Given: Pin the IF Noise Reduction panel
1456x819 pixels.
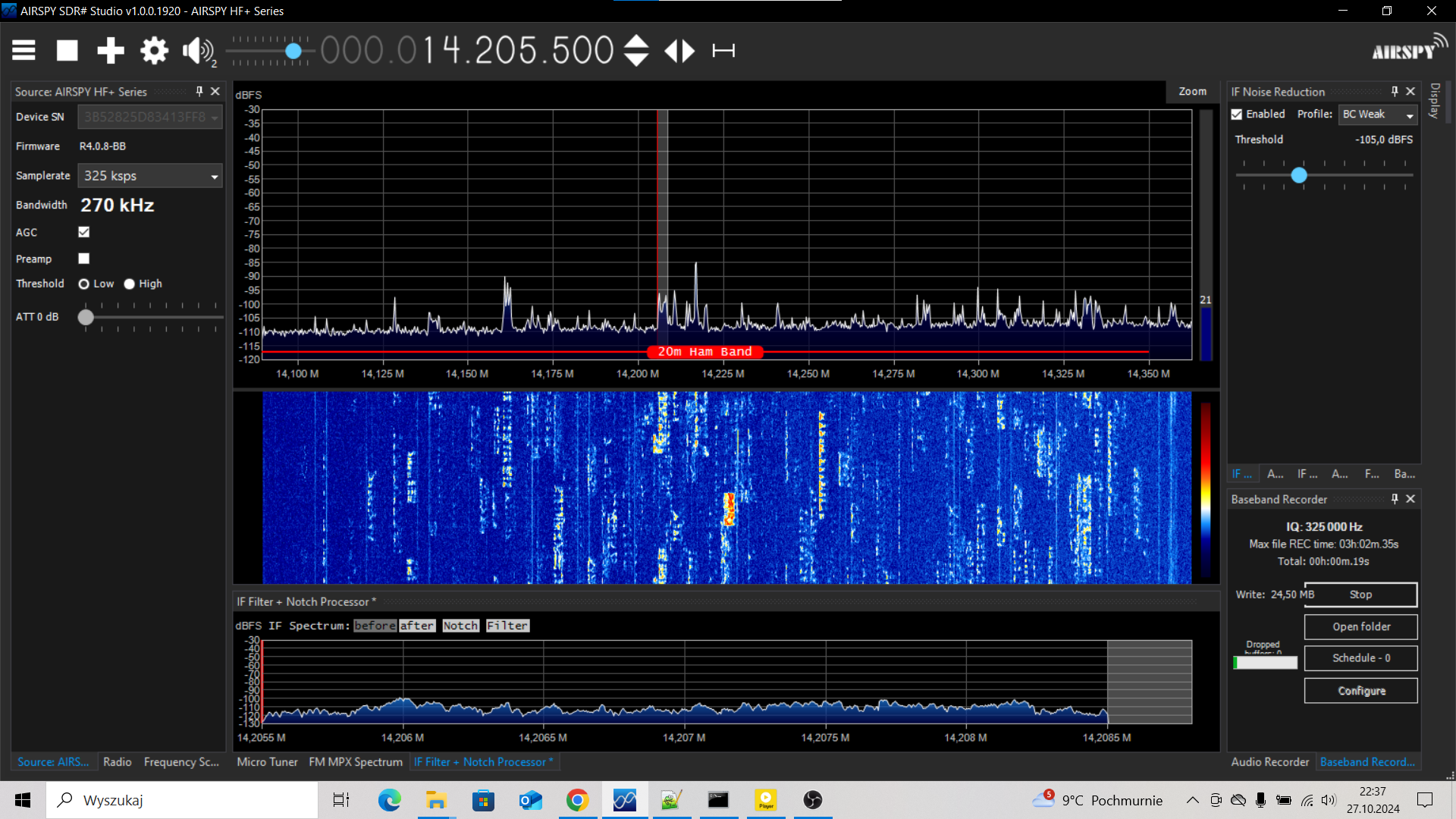Looking at the screenshot, I should [1395, 91].
